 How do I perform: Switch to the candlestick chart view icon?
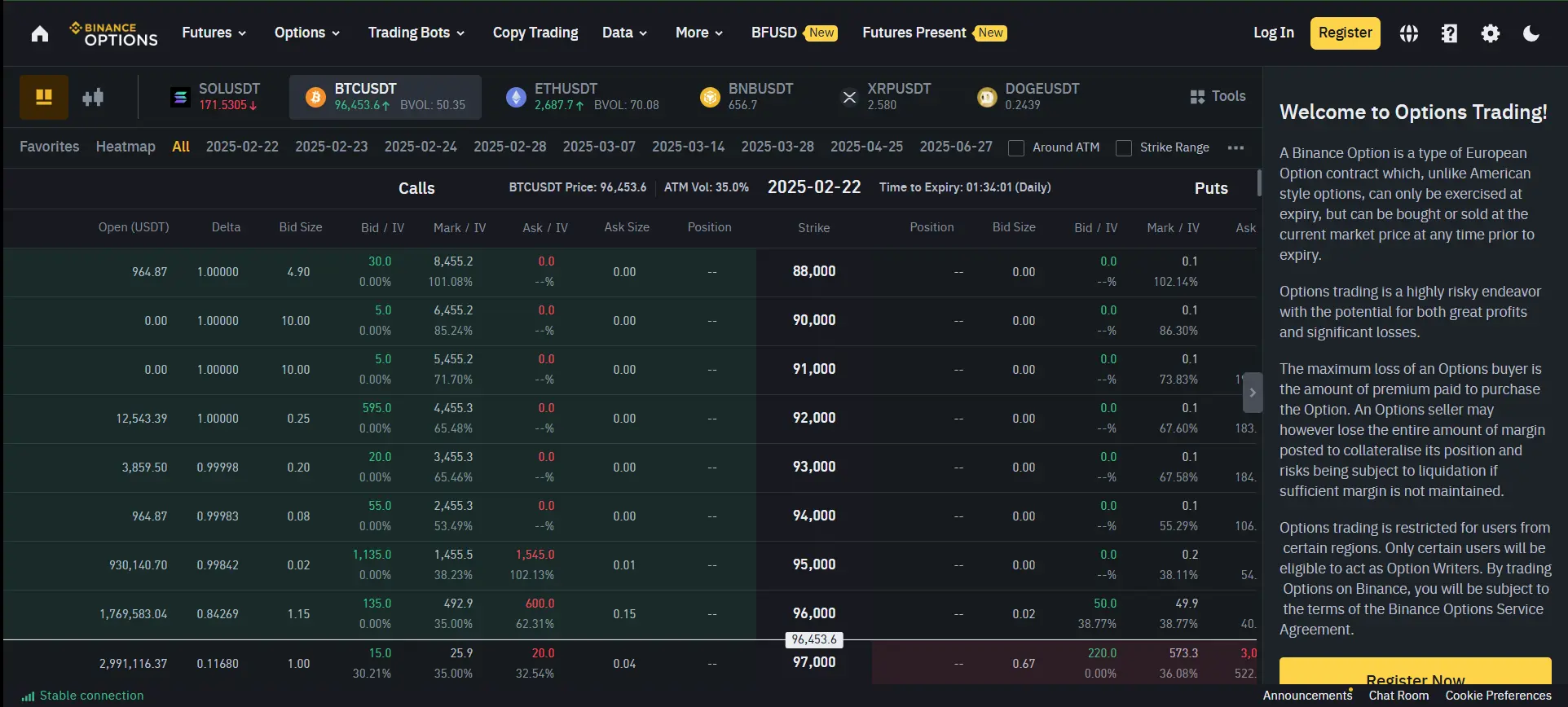(93, 97)
